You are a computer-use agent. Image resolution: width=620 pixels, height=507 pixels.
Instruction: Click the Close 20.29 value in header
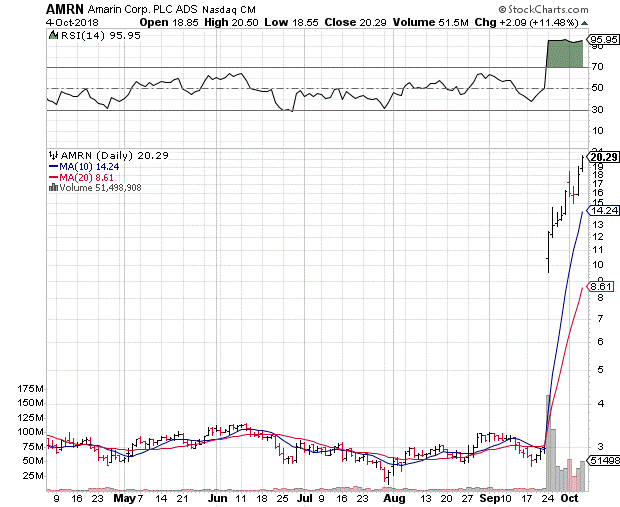(x=355, y=22)
